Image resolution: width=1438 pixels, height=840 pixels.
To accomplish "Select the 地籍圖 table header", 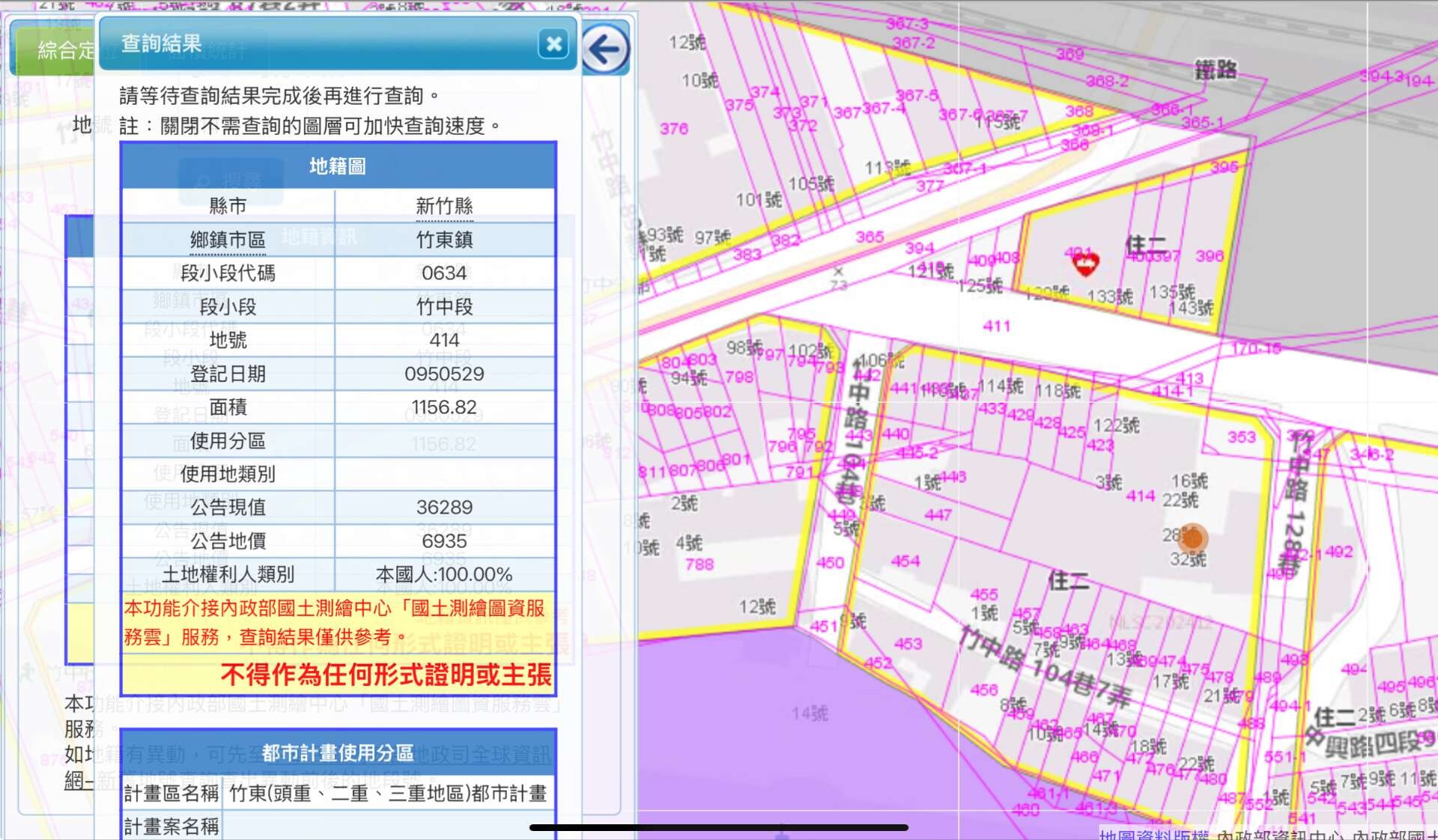I will 338,166.
